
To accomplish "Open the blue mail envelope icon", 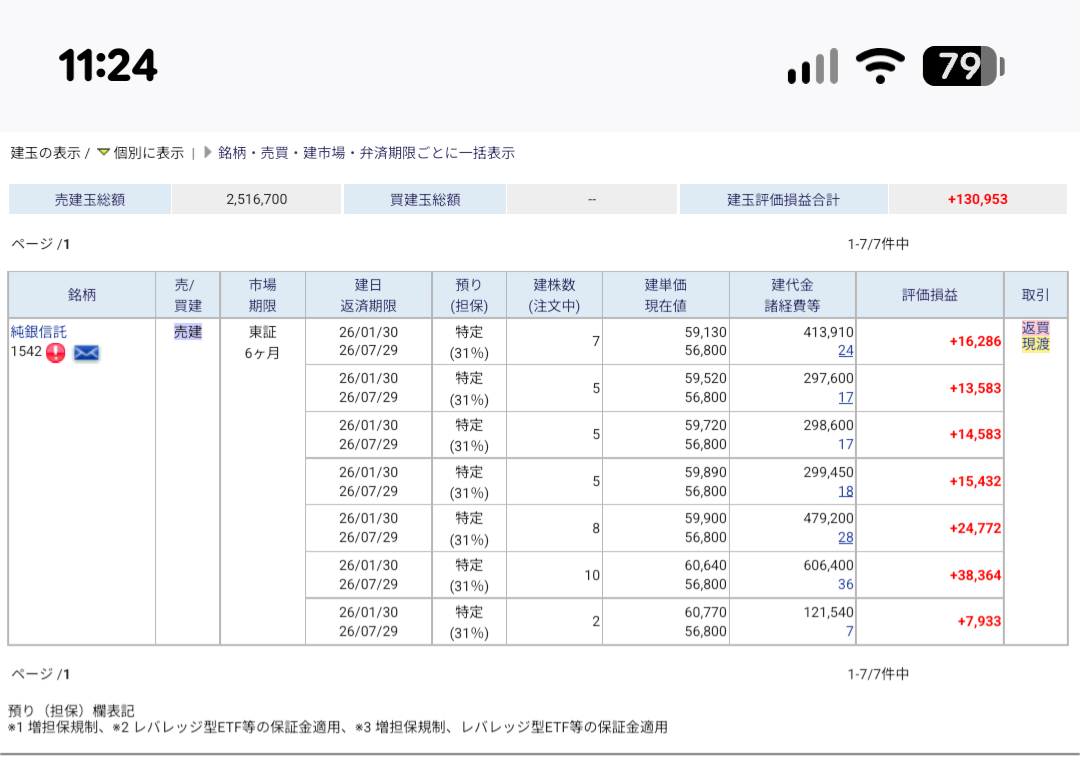I will [87, 352].
